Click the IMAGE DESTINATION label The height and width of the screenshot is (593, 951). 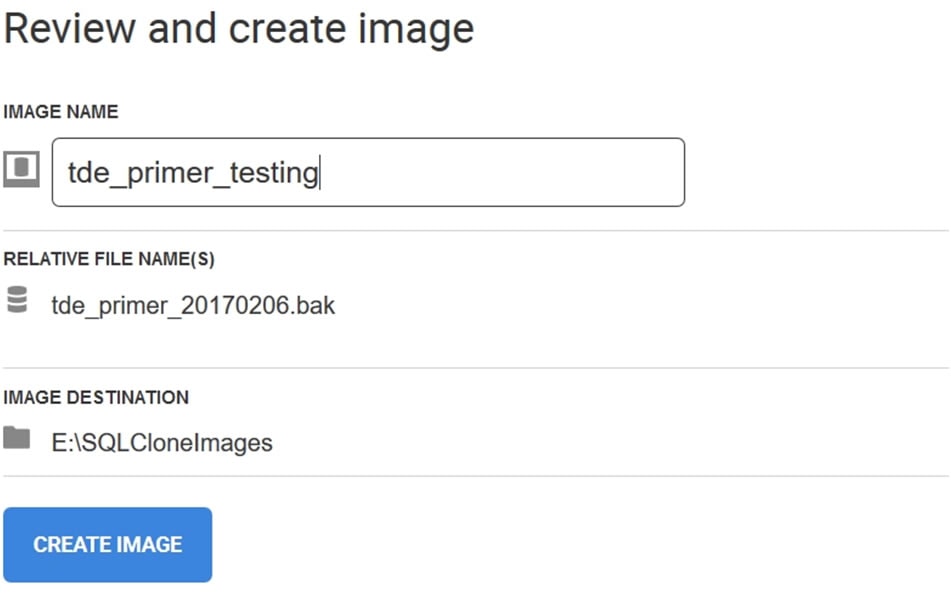click(96, 397)
